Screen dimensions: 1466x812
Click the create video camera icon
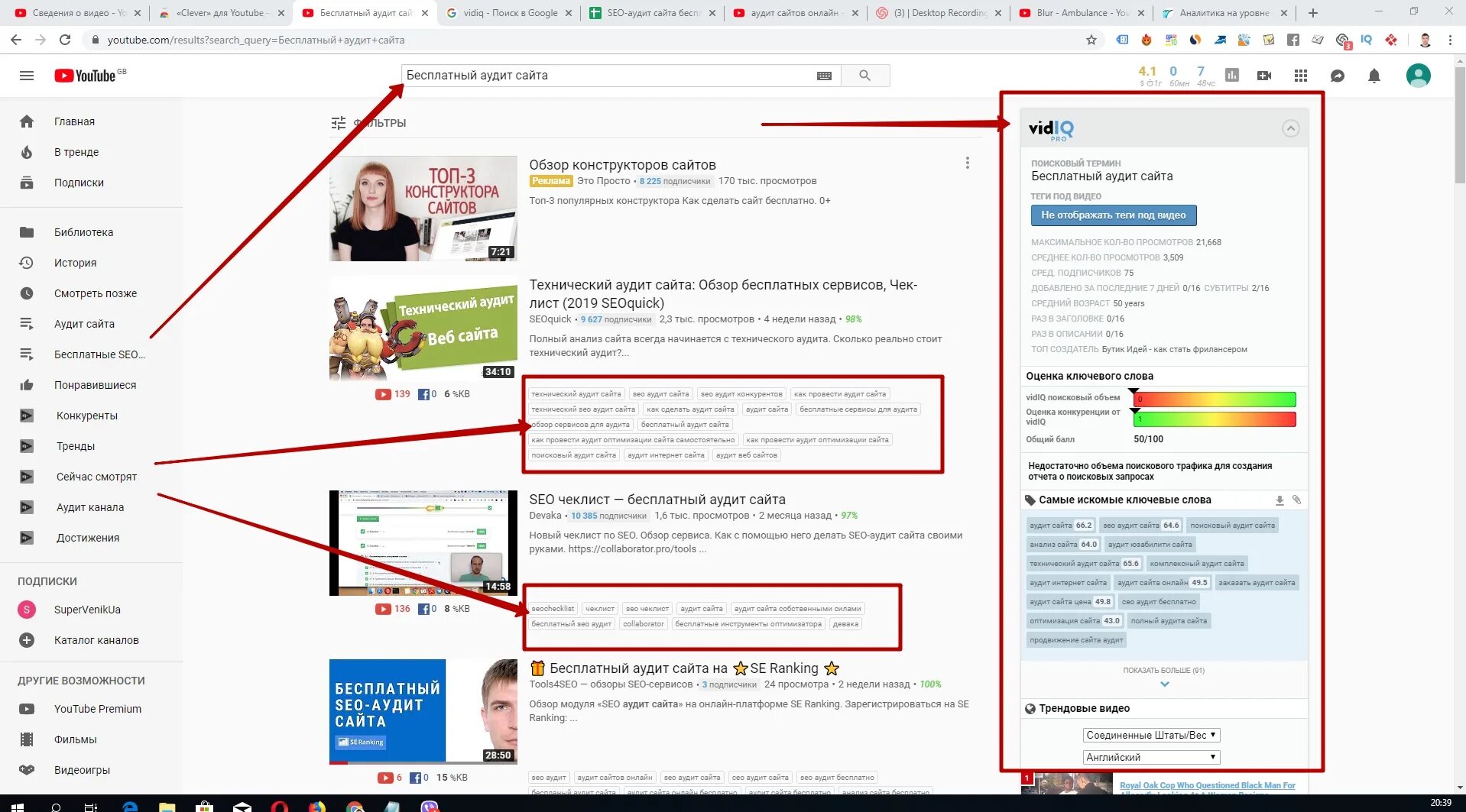pos(1264,76)
